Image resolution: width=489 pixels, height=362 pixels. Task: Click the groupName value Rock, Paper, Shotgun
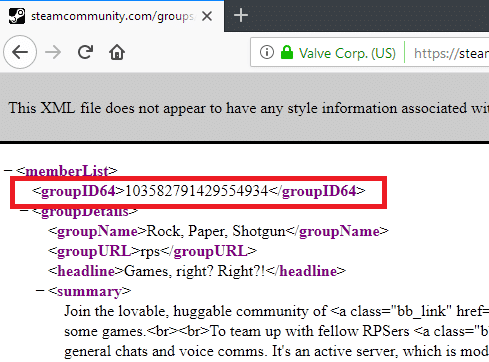pos(216,231)
